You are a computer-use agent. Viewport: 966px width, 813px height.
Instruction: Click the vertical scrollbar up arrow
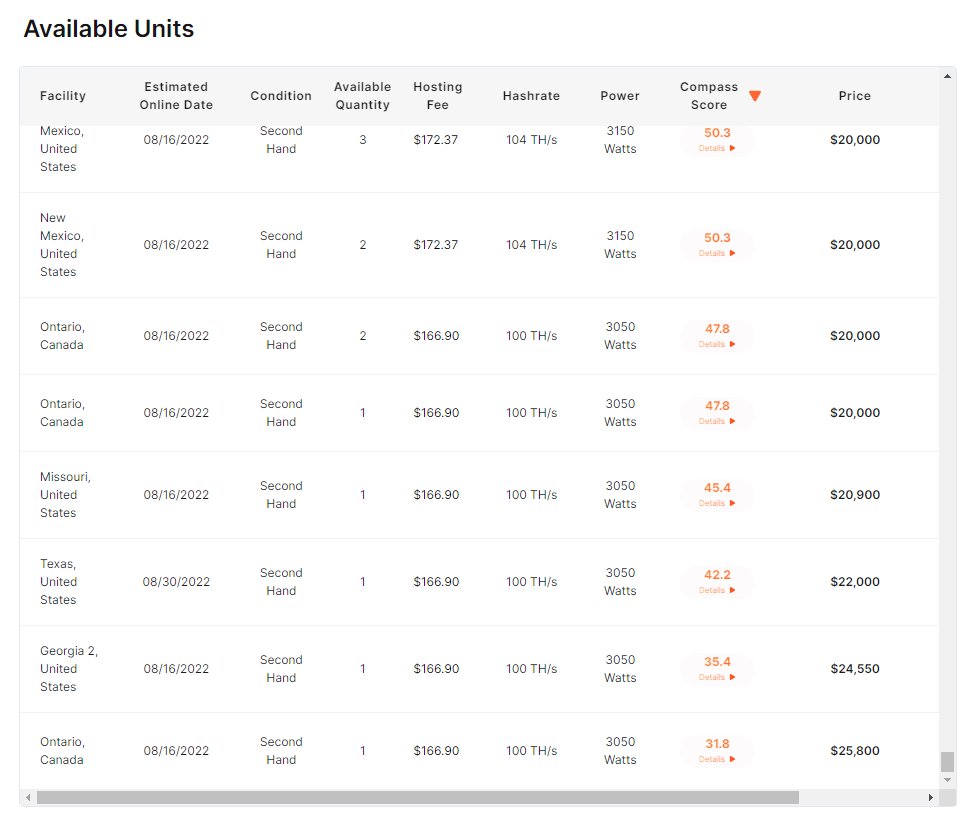point(948,76)
